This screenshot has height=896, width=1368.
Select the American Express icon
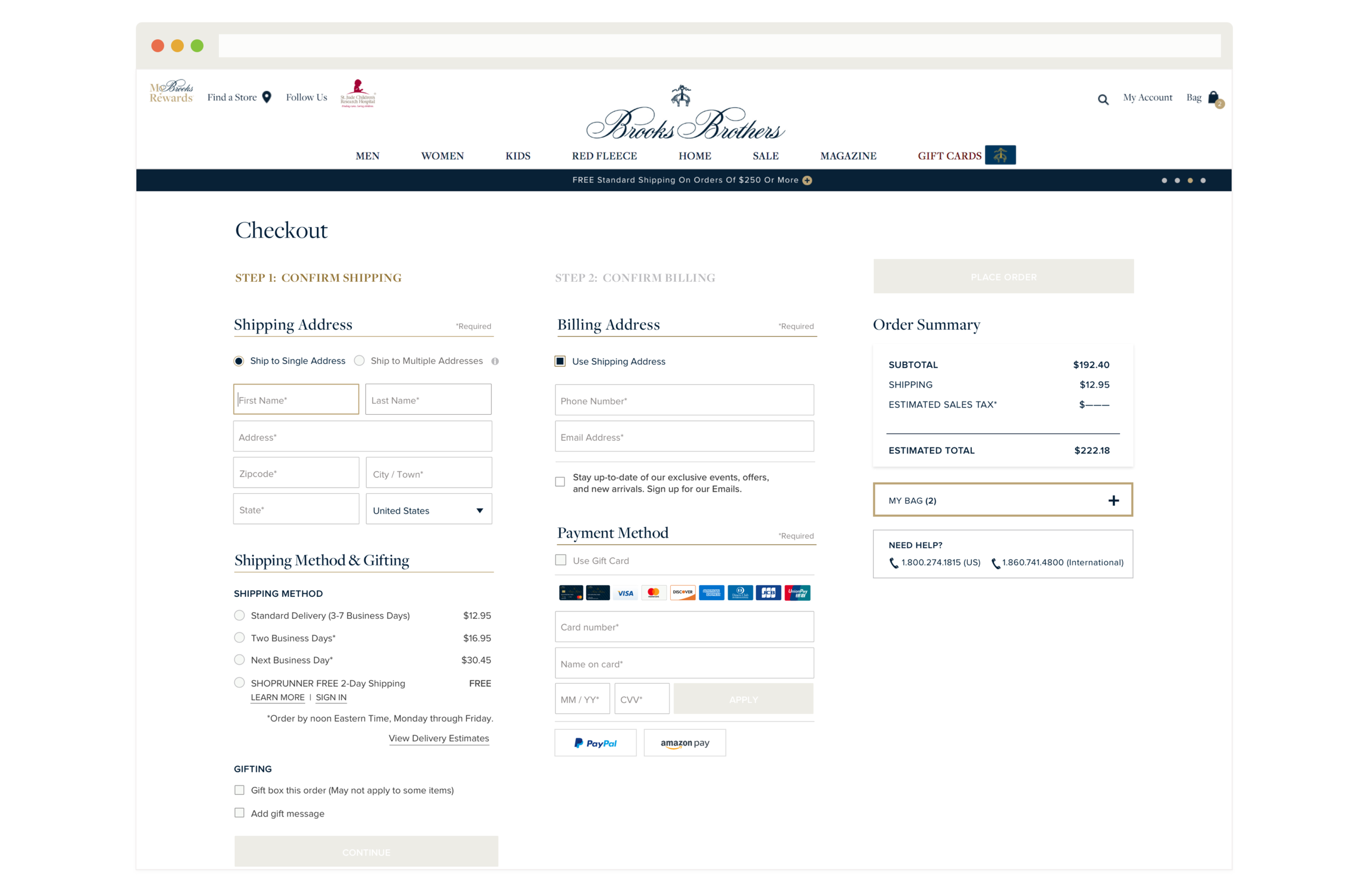(x=711, y=593)
